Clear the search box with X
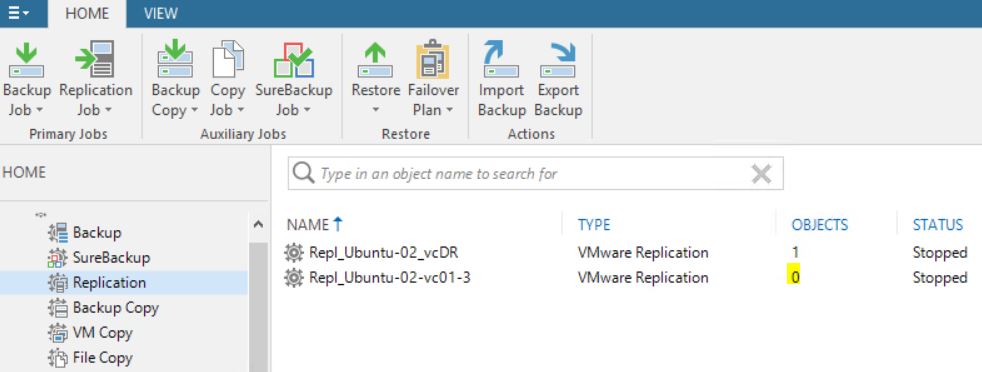 [x=761, y=174]
